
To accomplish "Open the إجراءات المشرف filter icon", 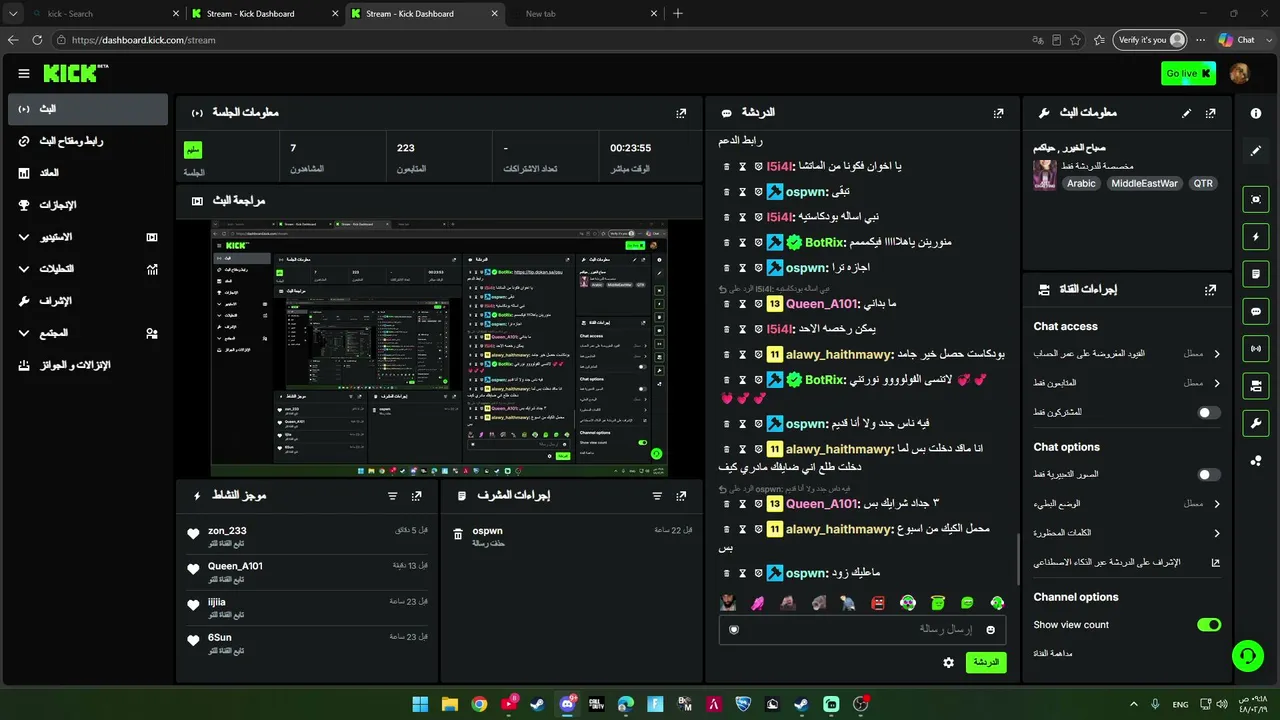I will point(657,495).
